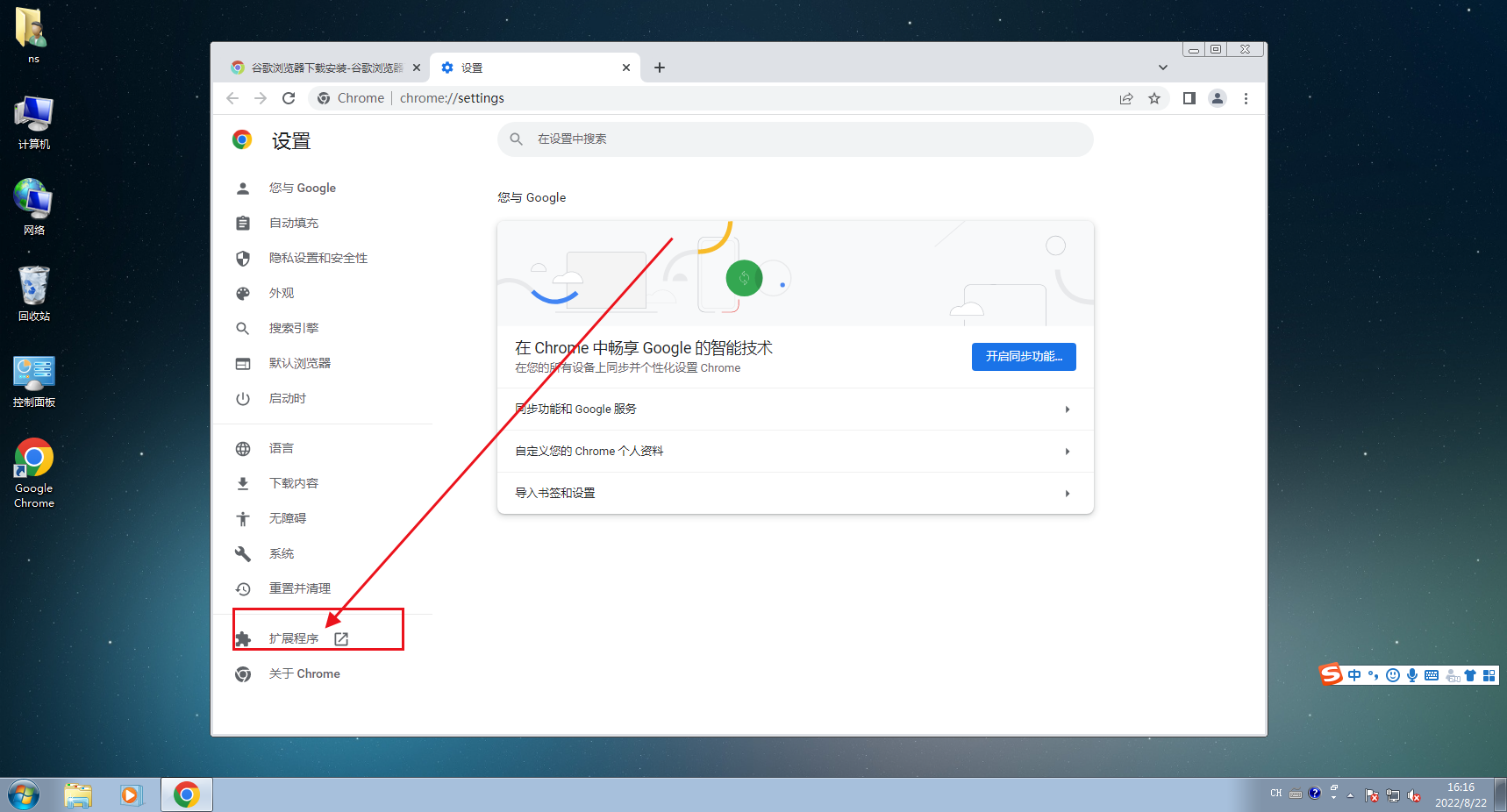This screenshot has width=1507, height=812.
Task: Expand 同步功能和 Google 服务 row
Action: 795,410
